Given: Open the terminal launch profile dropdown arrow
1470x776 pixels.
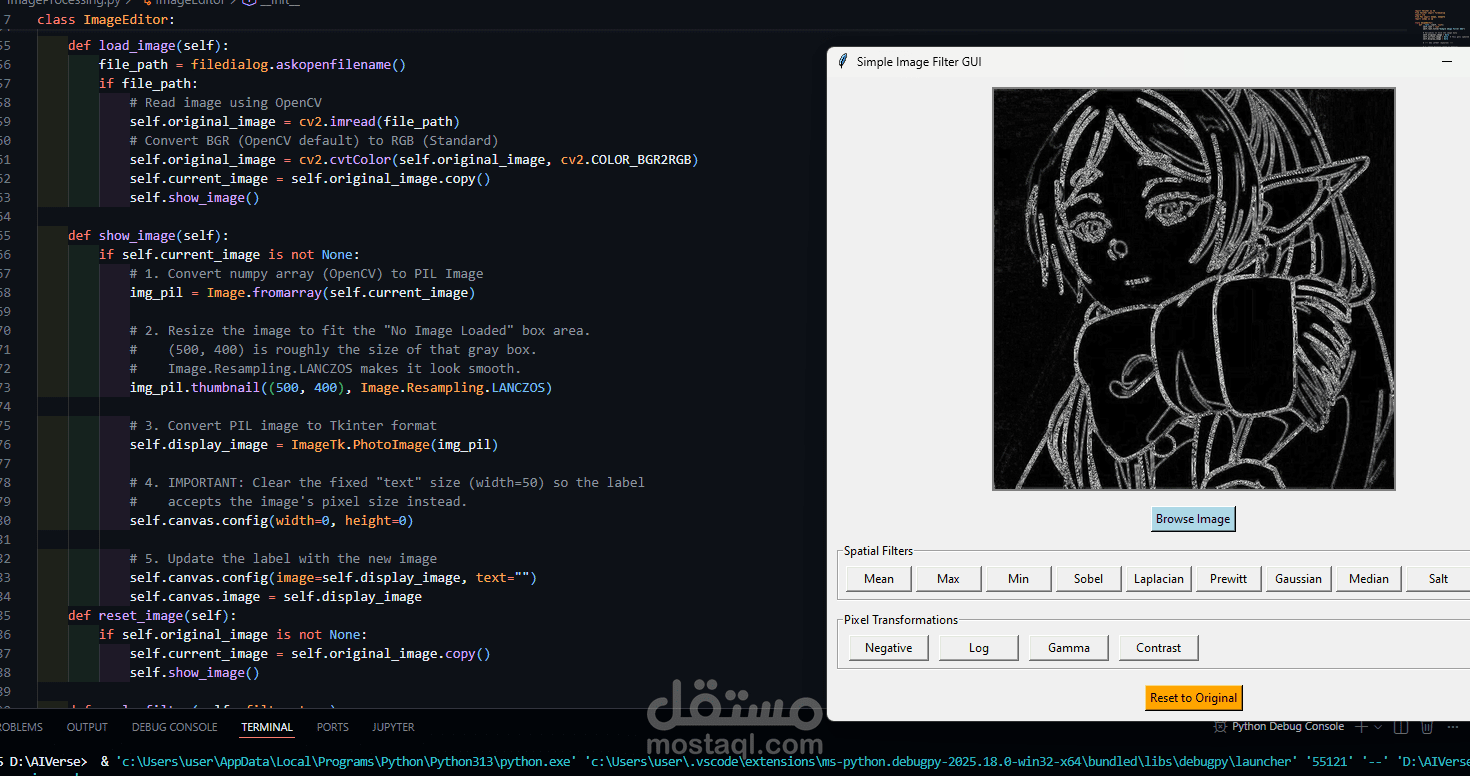Looking at the screenshot, I should 1377,727.
